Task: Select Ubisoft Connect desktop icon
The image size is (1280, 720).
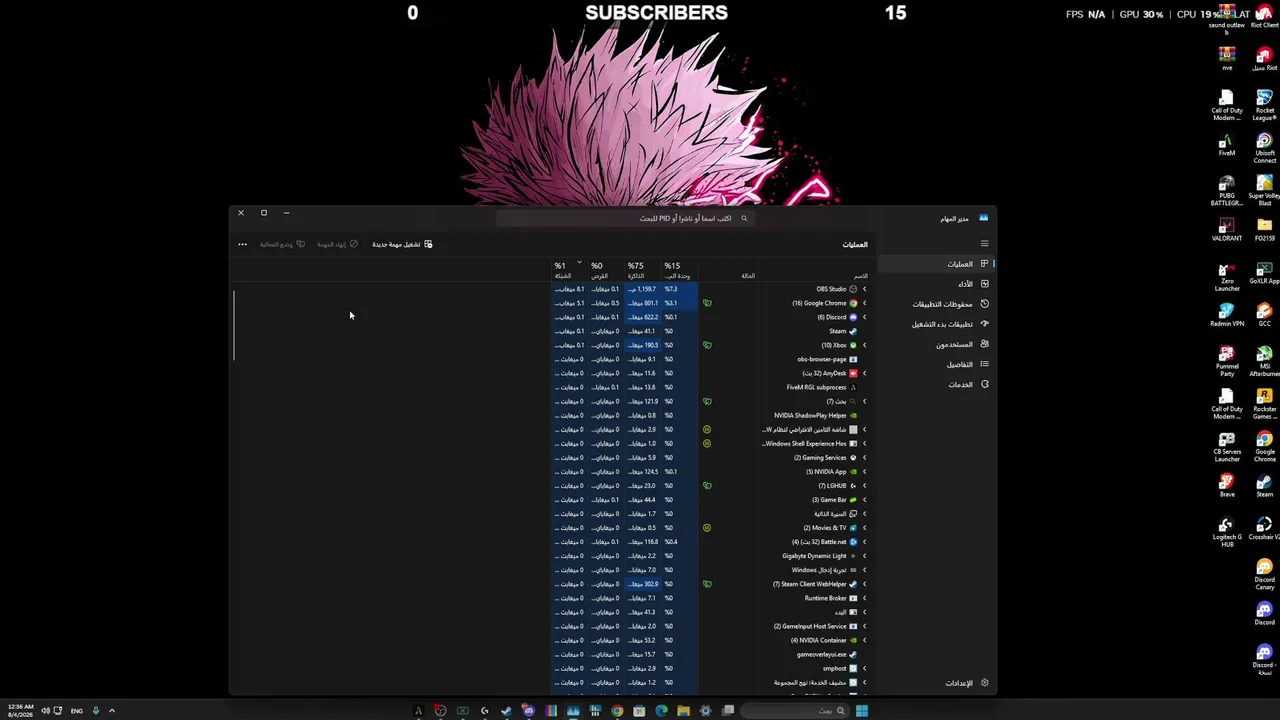Action: pos(1264,148)
